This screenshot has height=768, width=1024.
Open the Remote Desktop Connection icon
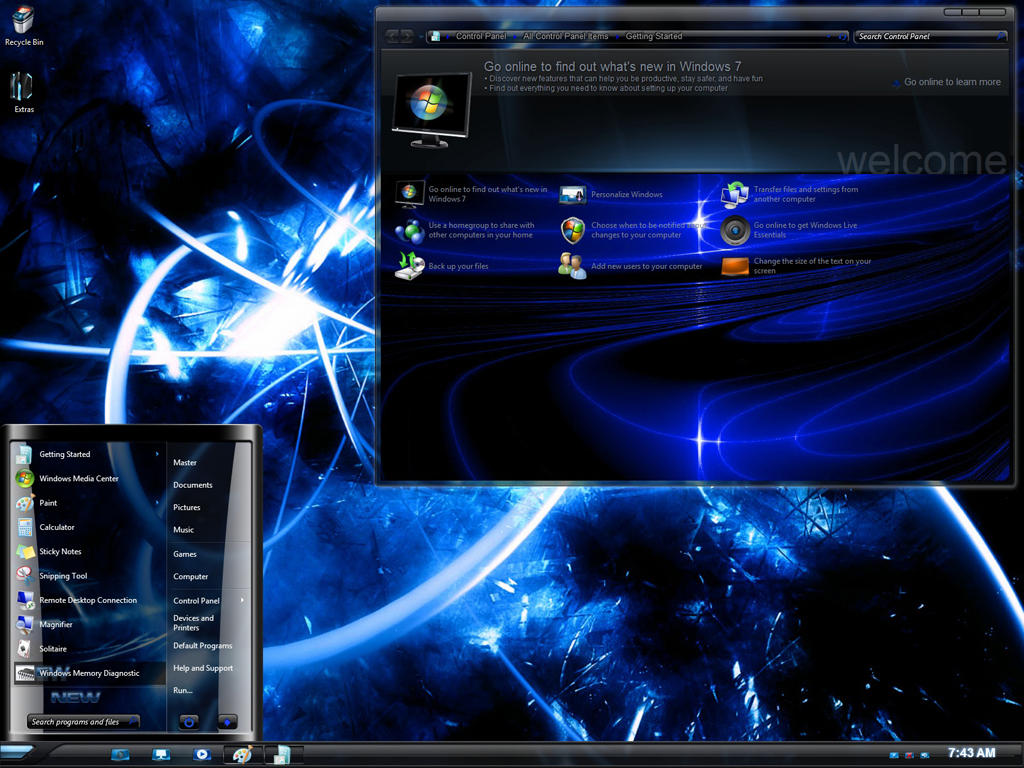[24, 600]
